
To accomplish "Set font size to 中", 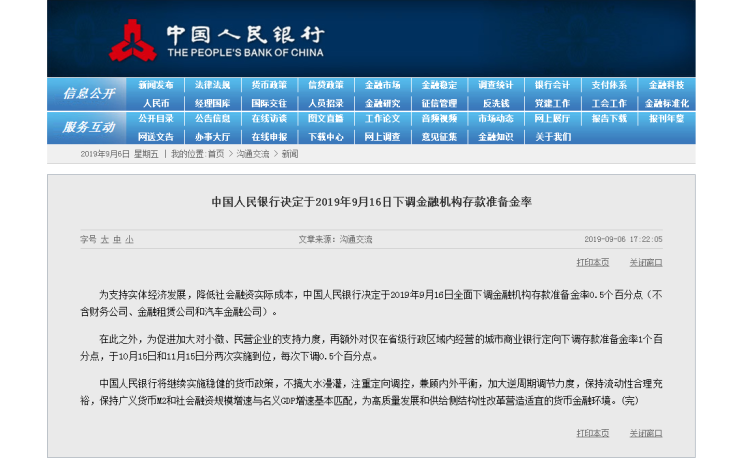I will tap(117, 240).
